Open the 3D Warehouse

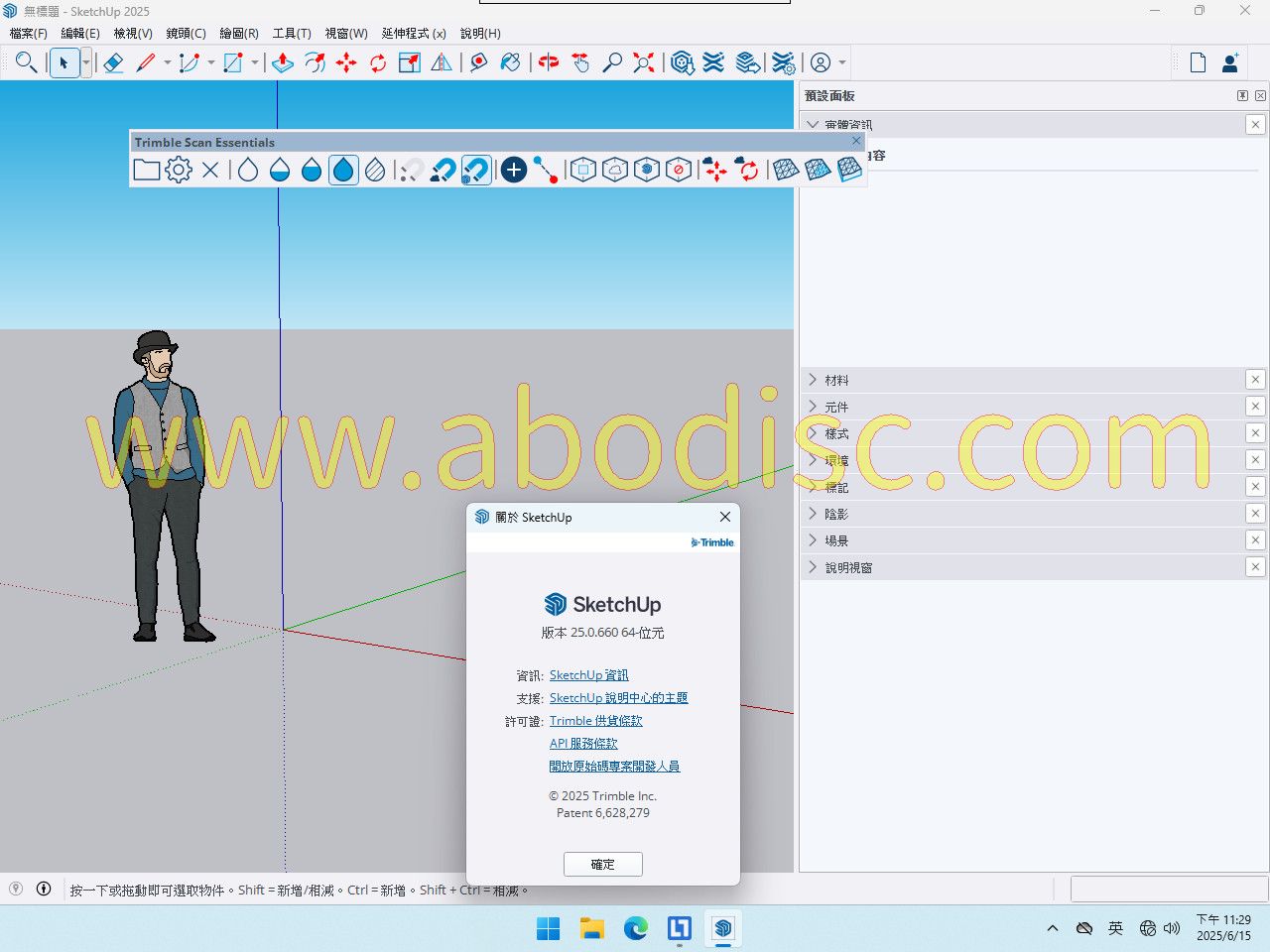tap(682, 62)
